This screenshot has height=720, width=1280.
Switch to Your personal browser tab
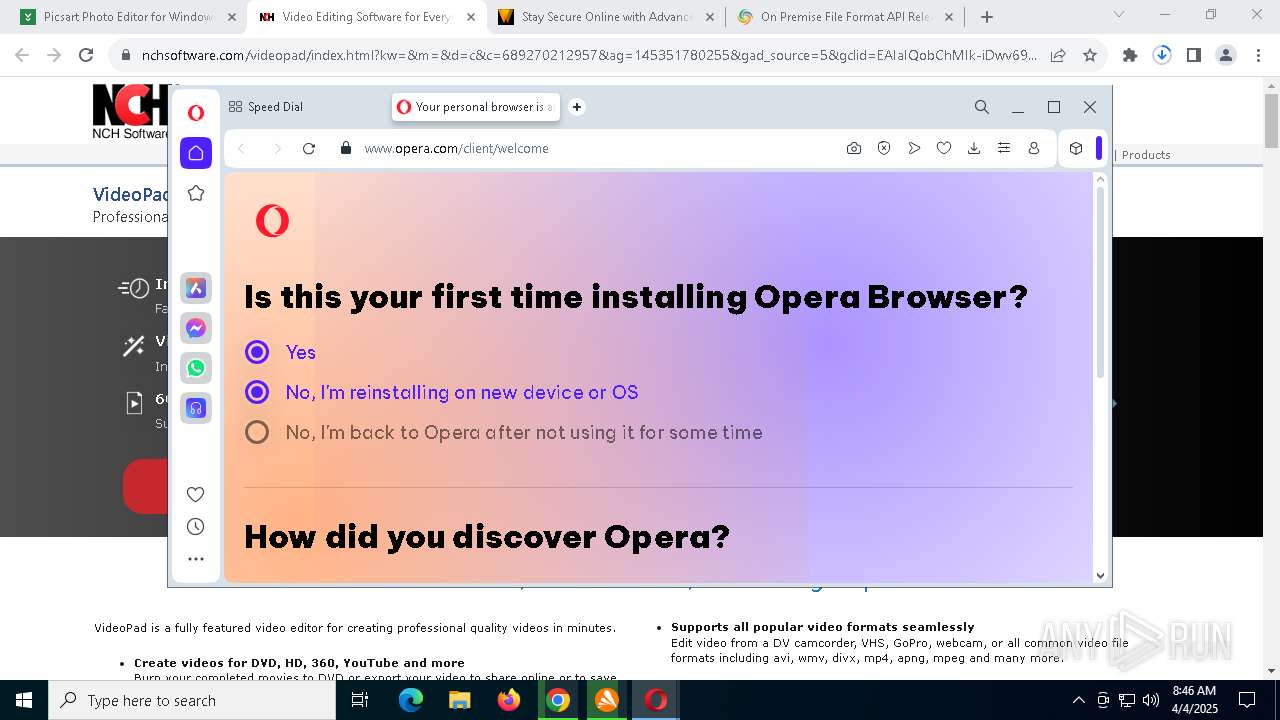pyautogui.click(x=475, y=107)
